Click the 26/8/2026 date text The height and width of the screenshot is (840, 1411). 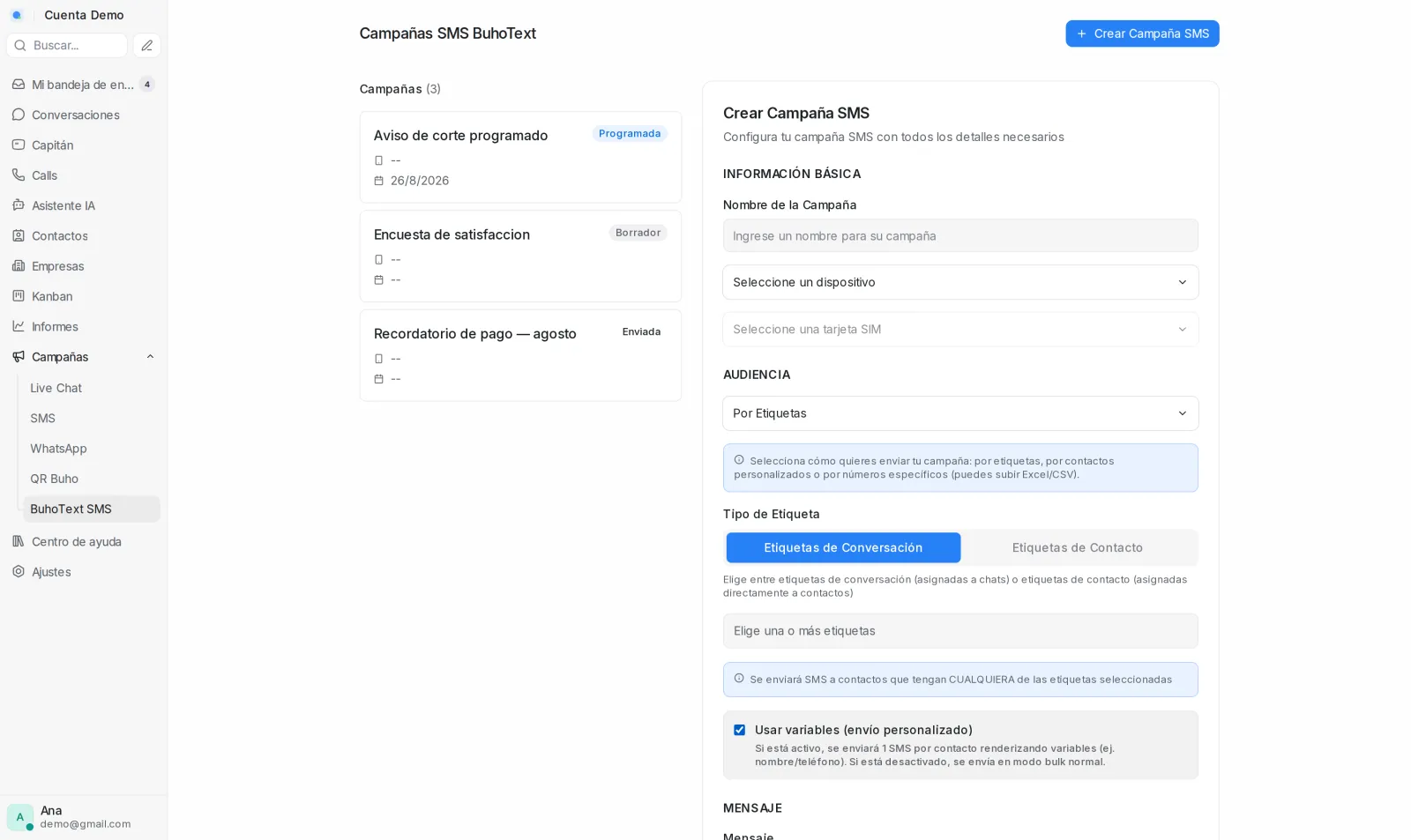coord(420,181)
